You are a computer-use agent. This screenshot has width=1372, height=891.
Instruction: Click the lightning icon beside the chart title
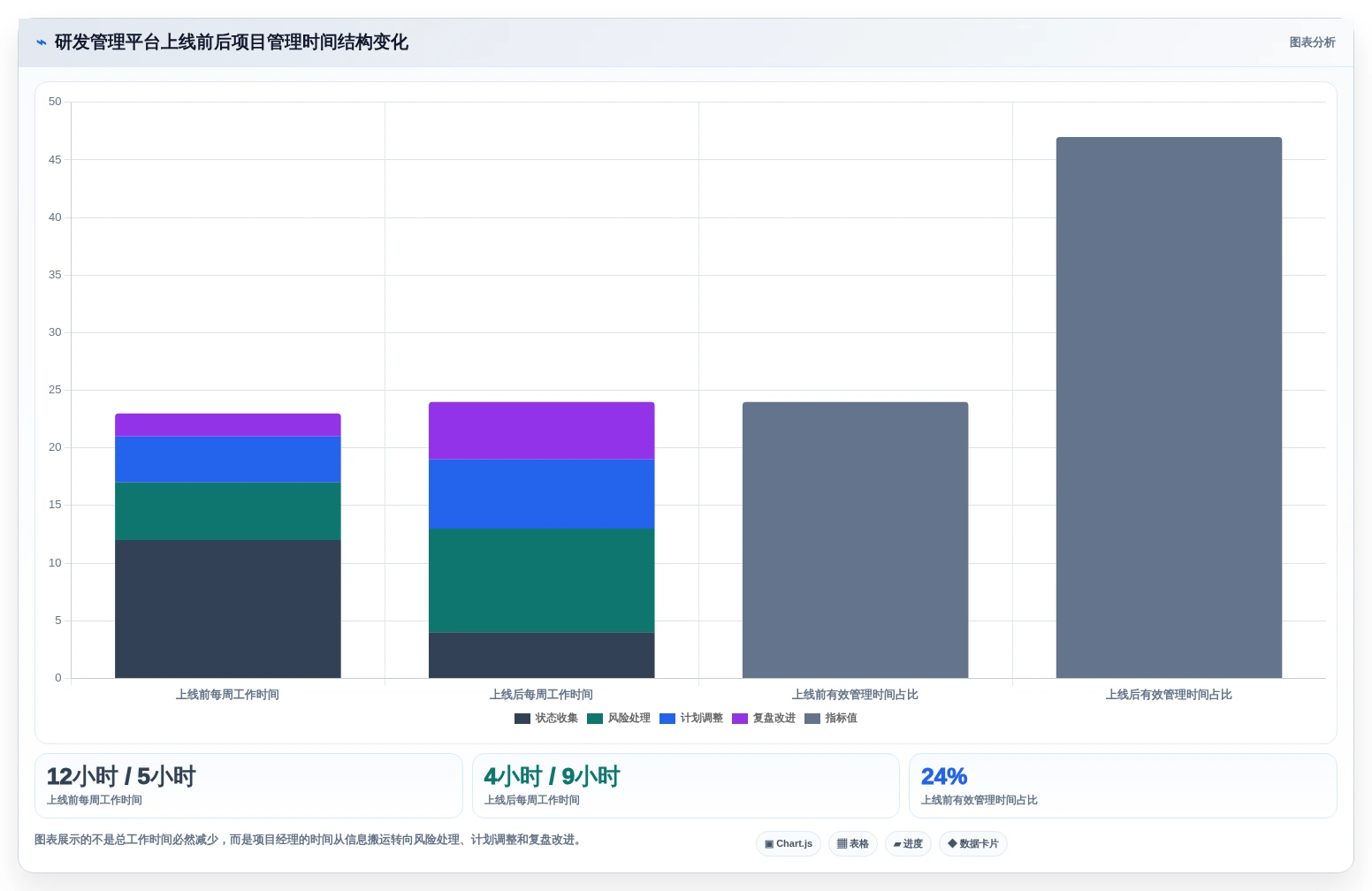pos(41,42)
